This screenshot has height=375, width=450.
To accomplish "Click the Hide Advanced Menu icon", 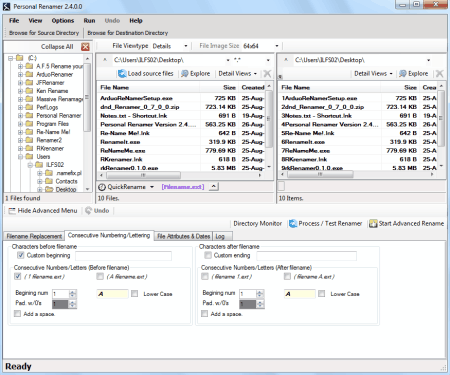I will [x=12, y=211].
